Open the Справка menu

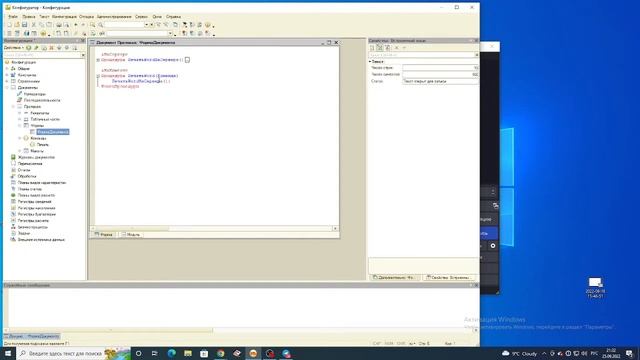click(x=173, y=17)
